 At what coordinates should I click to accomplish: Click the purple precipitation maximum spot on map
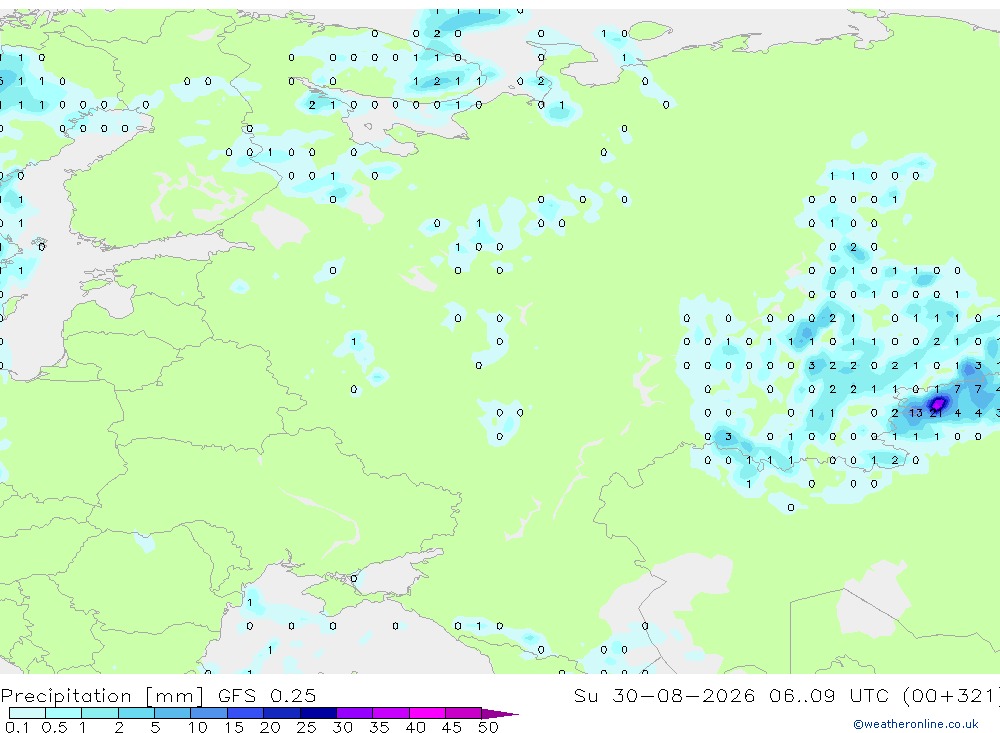coord(938,404)
